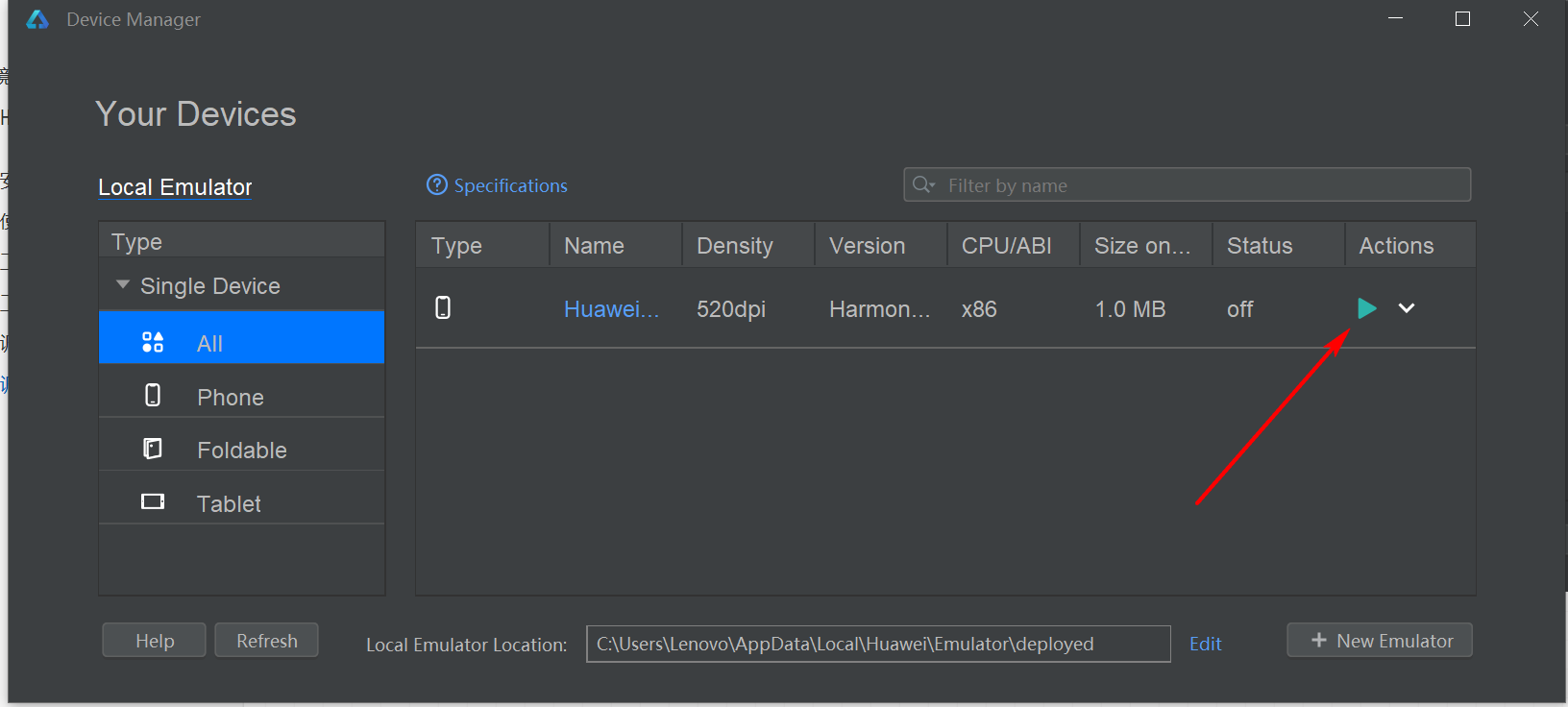Select the All category icon in sidebar
This screenshot has width=1568, height=707.
[153, 342]
